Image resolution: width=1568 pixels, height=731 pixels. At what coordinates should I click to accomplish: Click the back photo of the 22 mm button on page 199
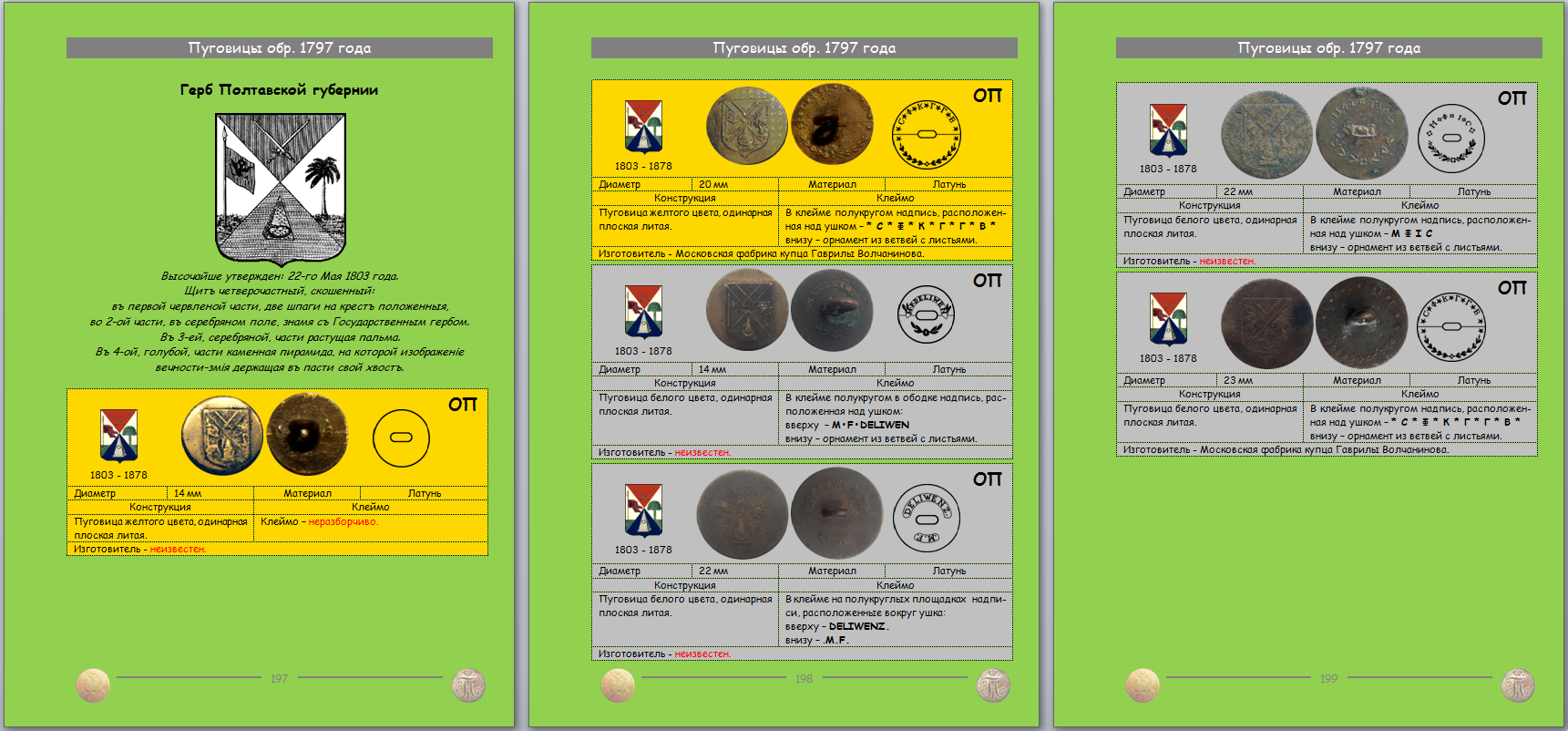tap(1361, 133)
